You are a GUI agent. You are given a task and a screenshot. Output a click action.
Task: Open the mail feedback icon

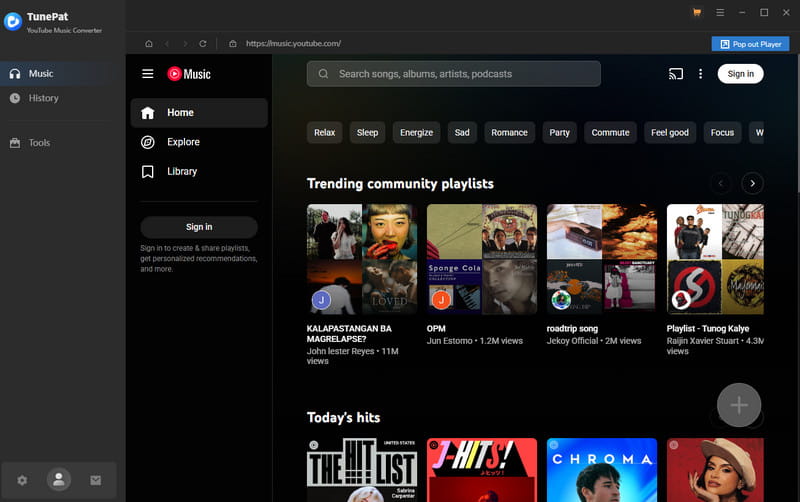(x=95, y=480)
